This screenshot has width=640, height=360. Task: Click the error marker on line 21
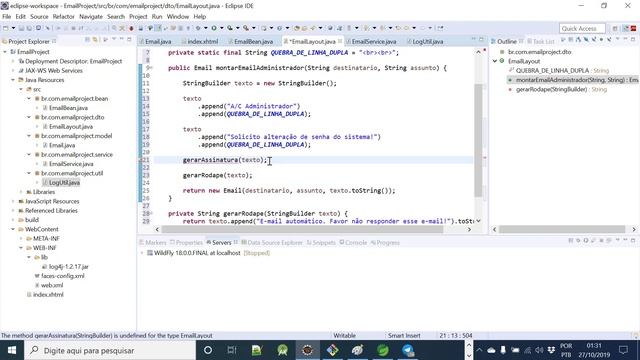point(141,160)
